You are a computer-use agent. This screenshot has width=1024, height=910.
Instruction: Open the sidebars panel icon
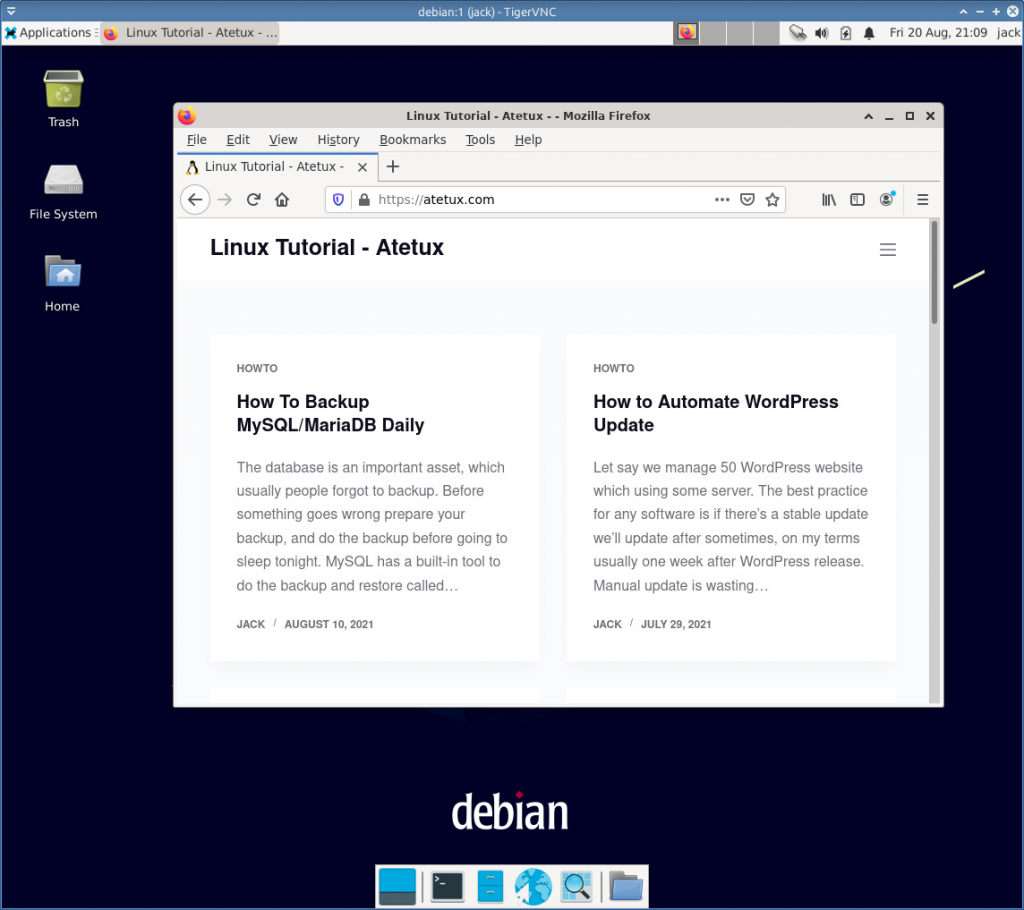coord(857,199)
